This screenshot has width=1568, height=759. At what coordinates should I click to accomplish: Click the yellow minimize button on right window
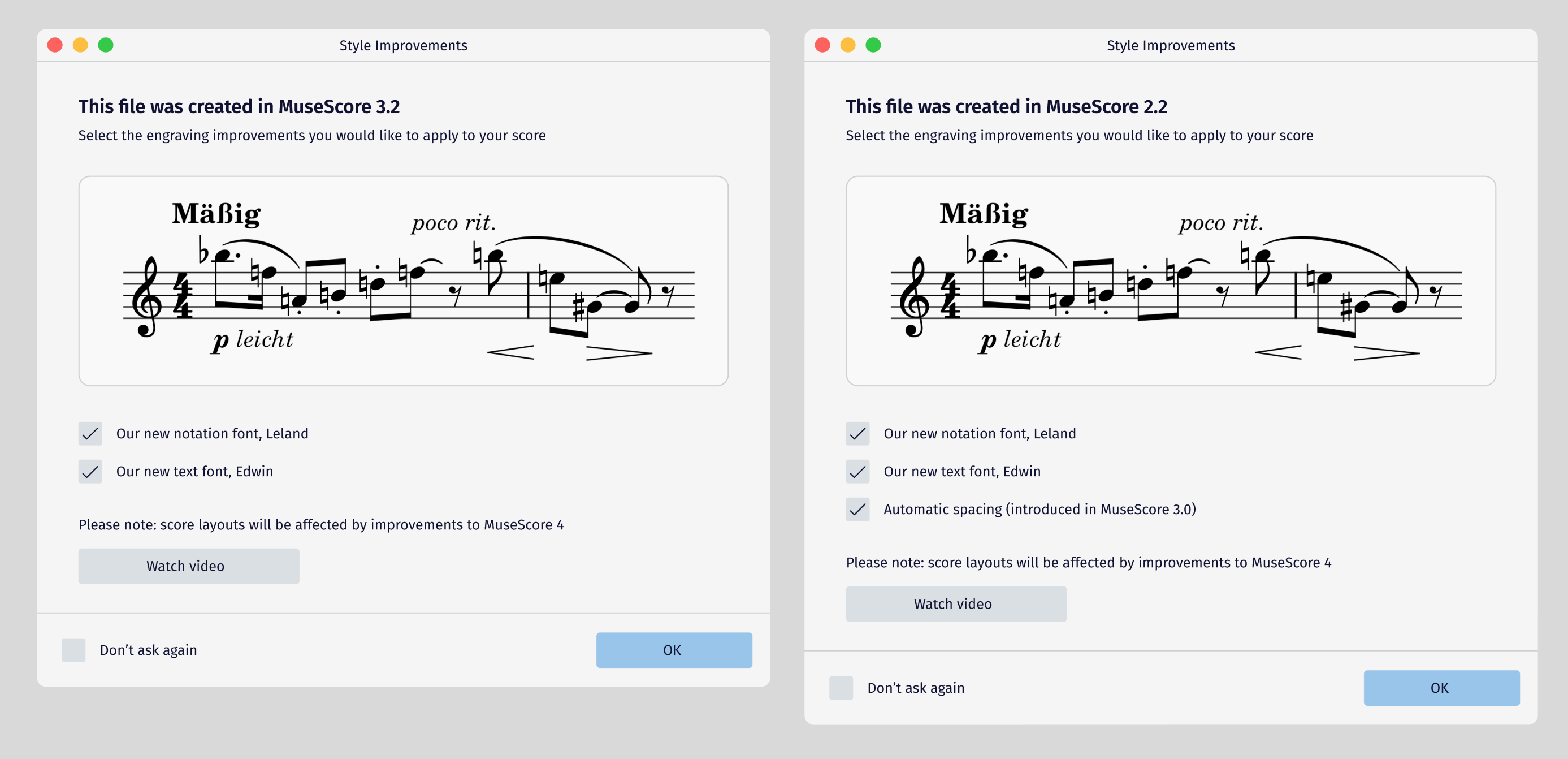[847, 45]
